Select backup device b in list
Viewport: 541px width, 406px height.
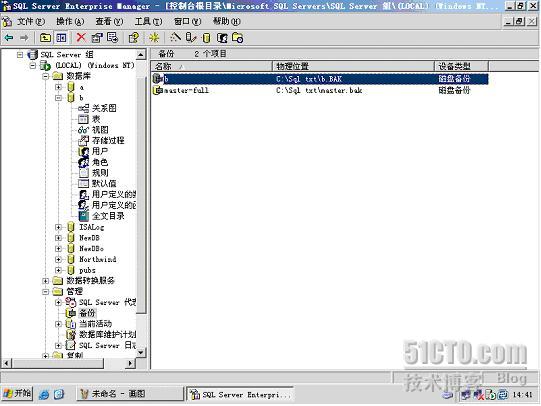click(320, 79)
